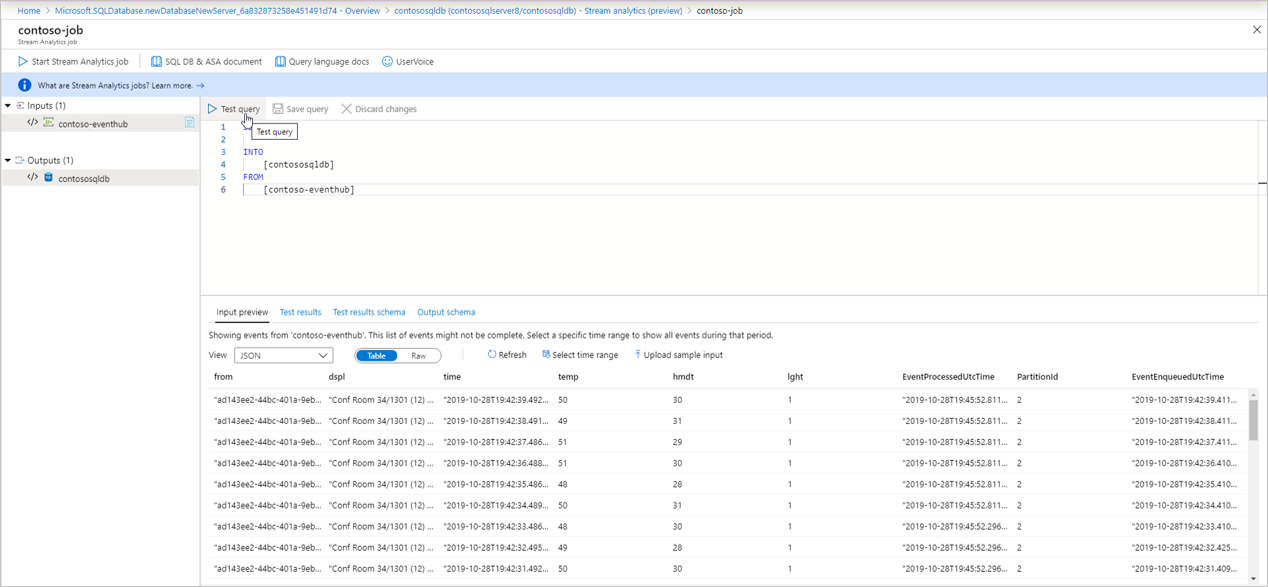This screenshot has height=587, width=1268.
Task: Run Test query button
Action: (x=234, y=109)
